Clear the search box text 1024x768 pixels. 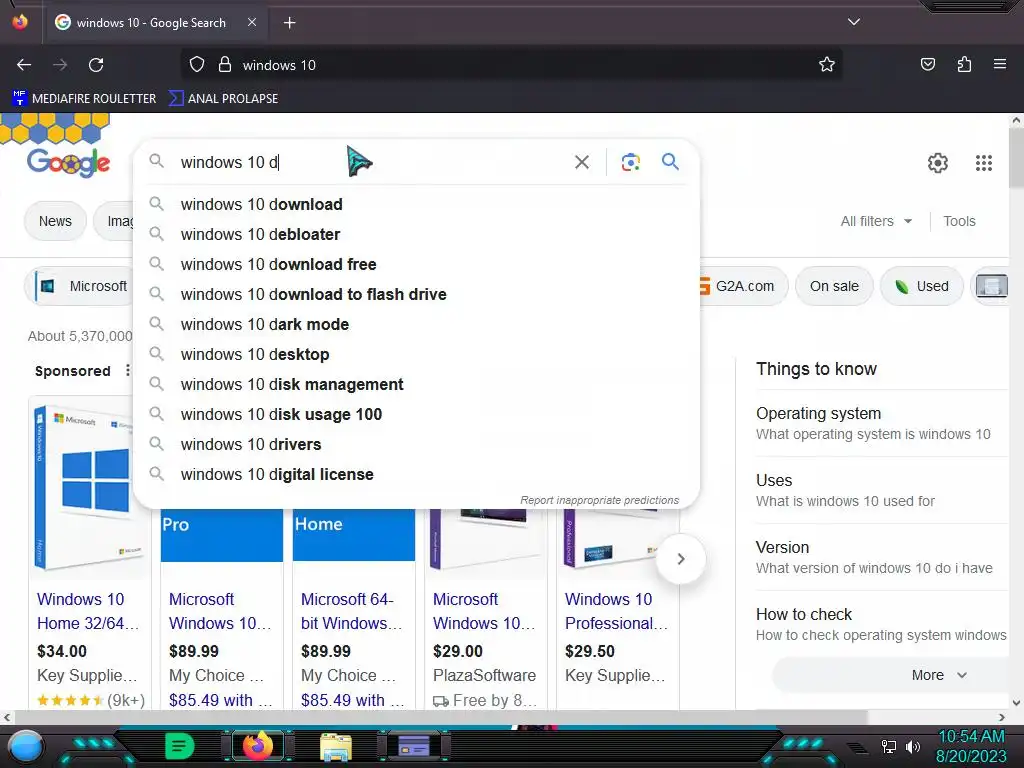581,162
